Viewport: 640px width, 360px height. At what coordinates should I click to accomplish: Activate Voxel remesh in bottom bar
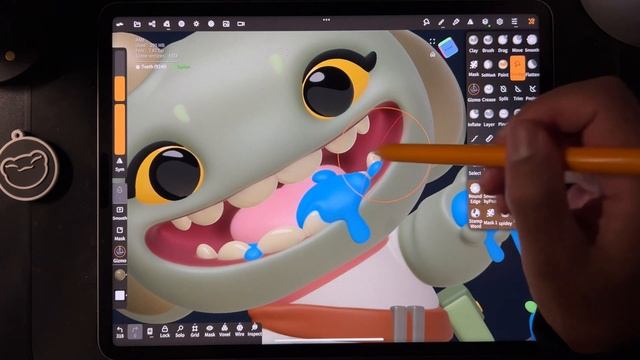coord(224,331)
